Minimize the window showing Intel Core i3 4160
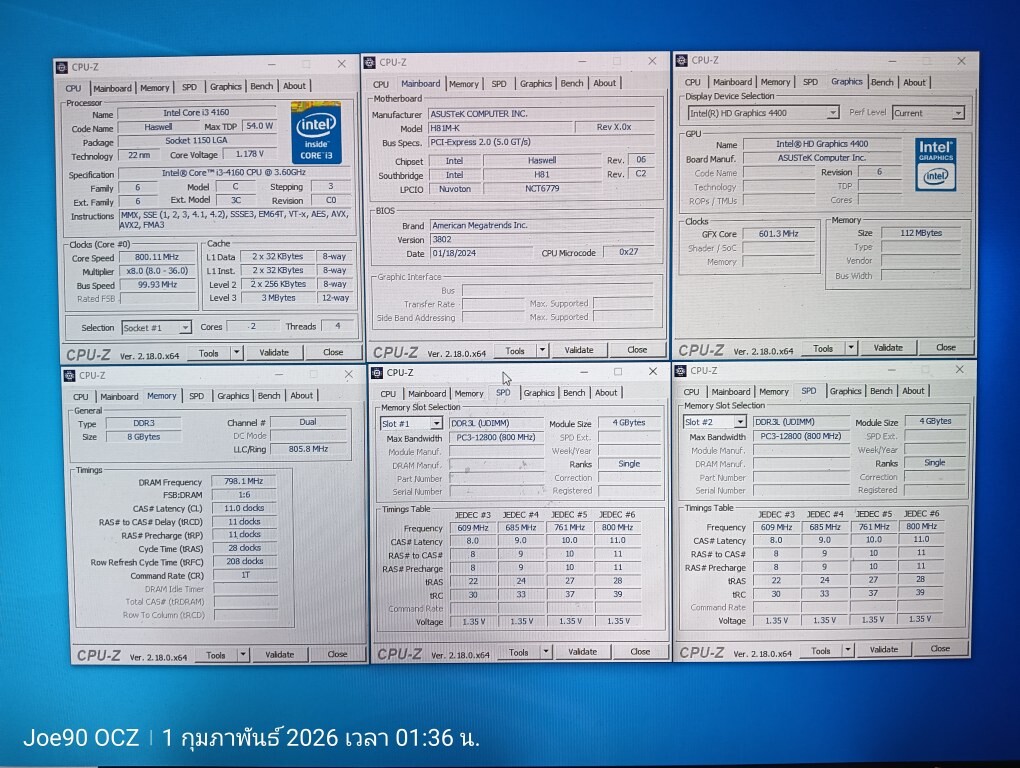The image size is (1020, 768). (273, 64)
